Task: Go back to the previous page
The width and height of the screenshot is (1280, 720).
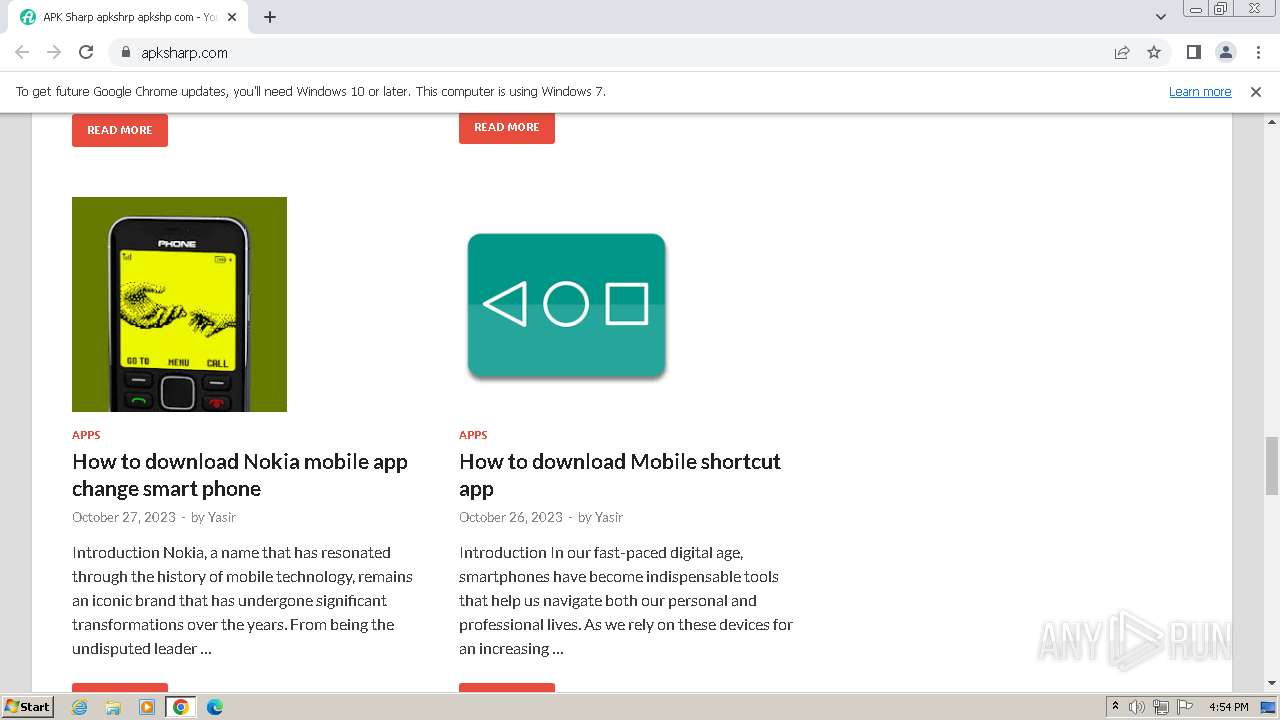Action: 22,52
